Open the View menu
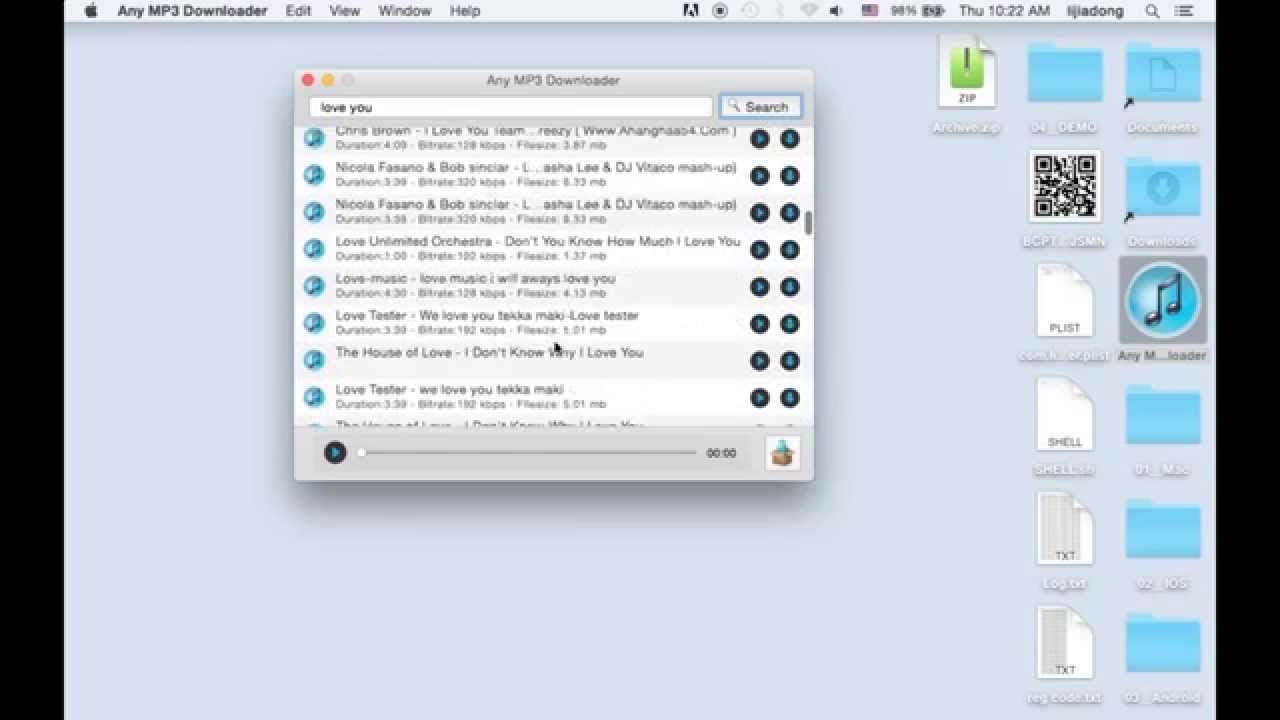The height and width of the screenshot is (720, 1280). 344,11
